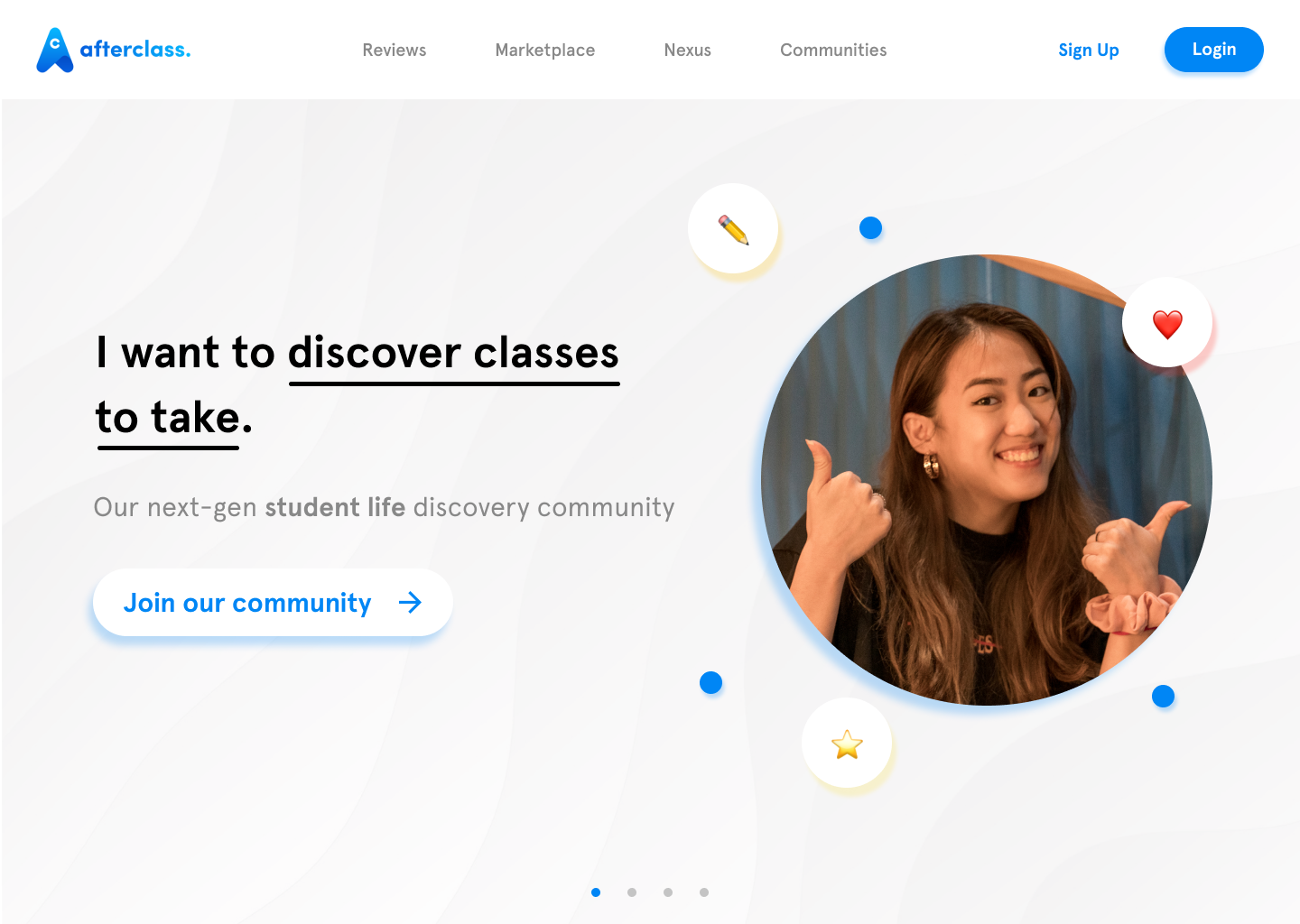Screen dimensions: 1300x924
Task: Click the blue dot near the pencil bubble
Action: [x=870, y=228]
